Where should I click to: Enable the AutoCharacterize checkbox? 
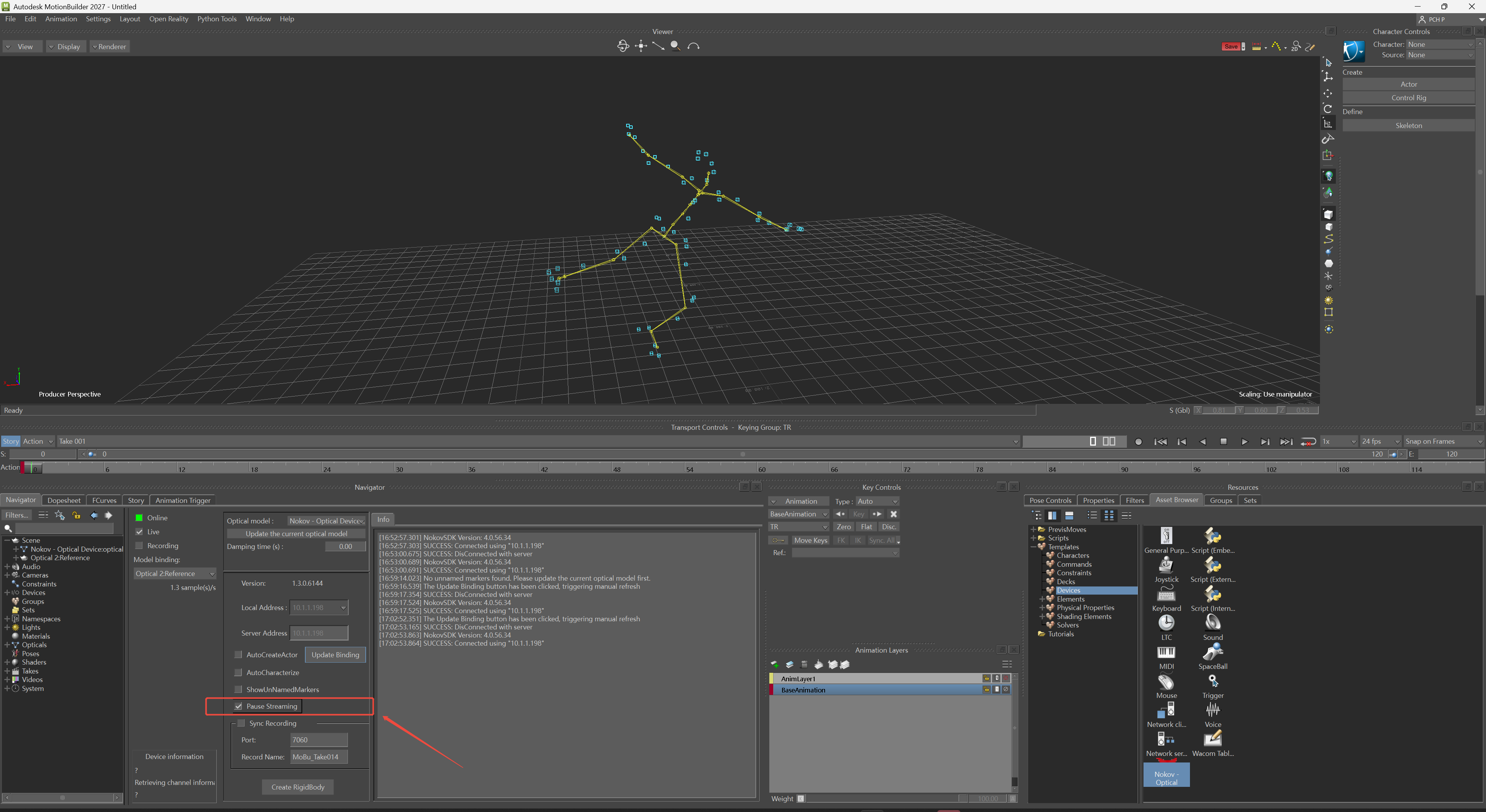238,672
